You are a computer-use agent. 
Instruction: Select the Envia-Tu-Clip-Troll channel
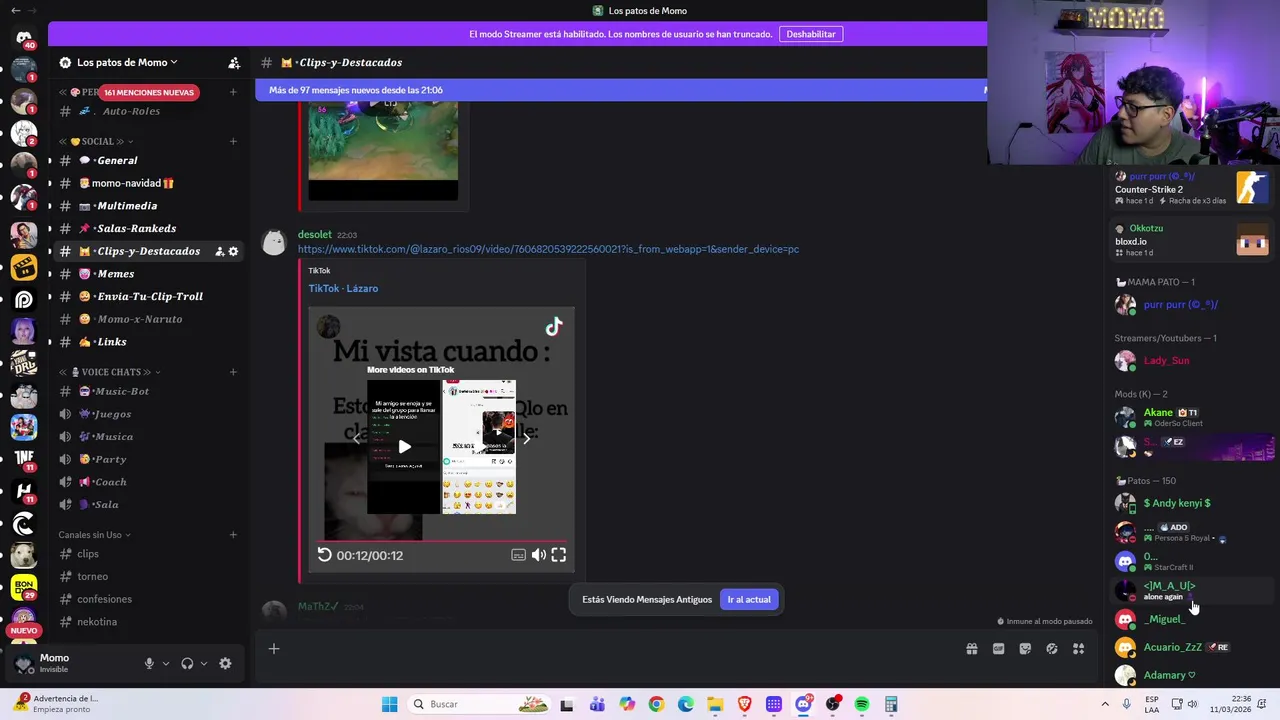click(x=148, y=296)
